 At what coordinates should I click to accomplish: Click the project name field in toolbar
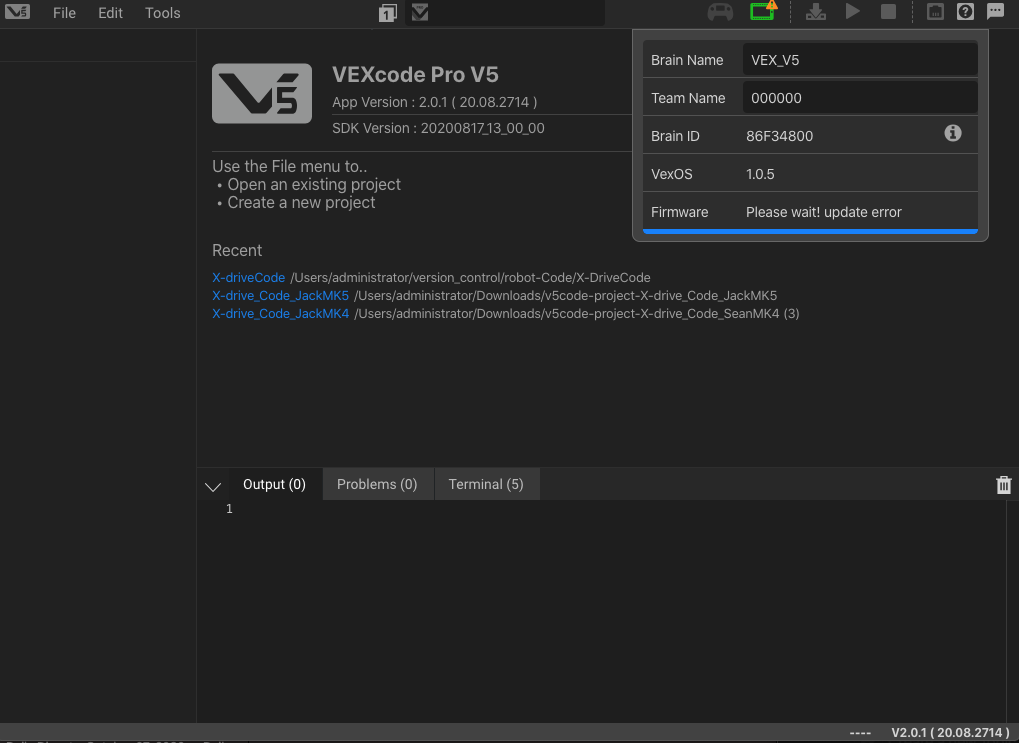point(505,13)
